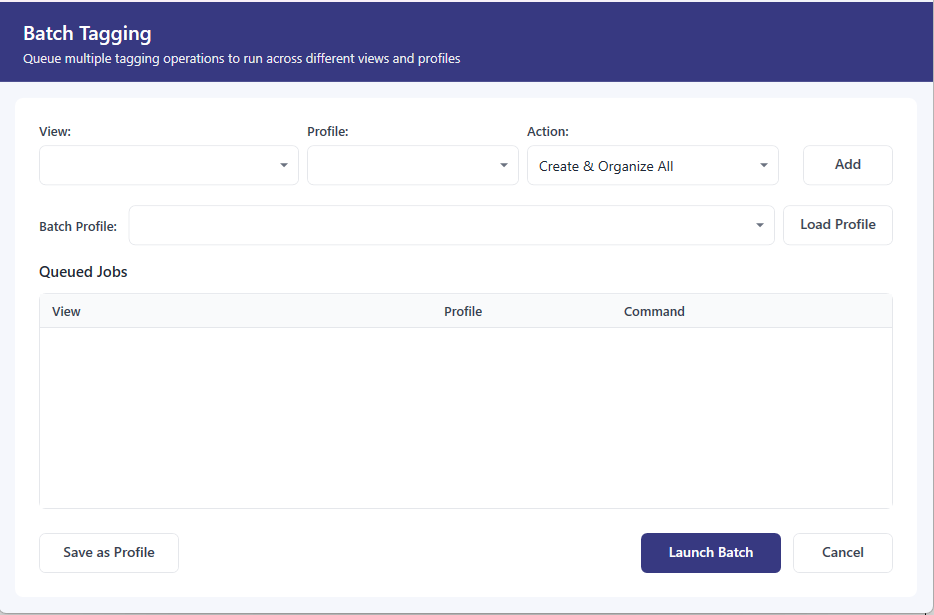Click the Batch Tagging title text

[87, 33]
